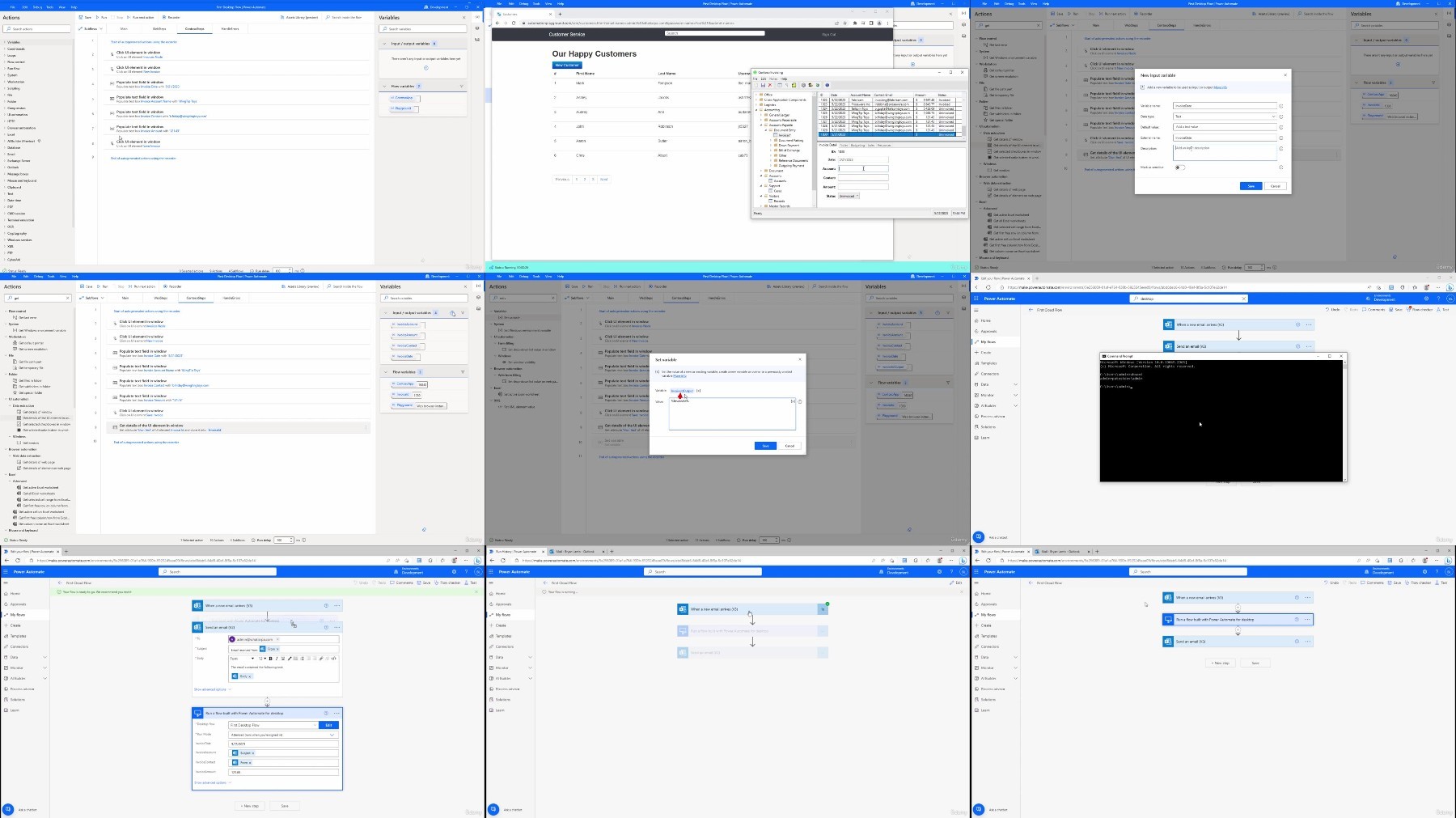
Task: Open the ellipsis on 'When a new email arrives' beside Command Prompt
Action: pyautogui.click(x=1309, y=324)
